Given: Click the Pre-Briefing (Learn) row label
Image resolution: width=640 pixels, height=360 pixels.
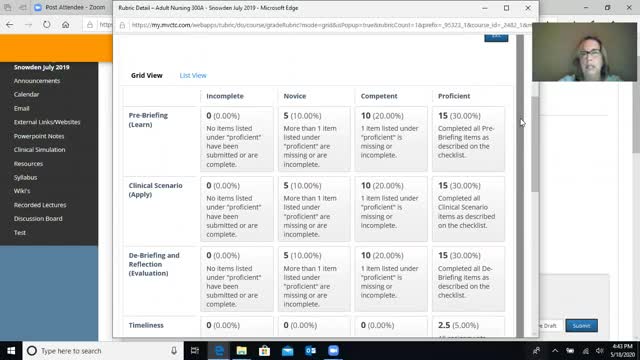Looking at the screenshot, I should pyautogui.click(x=148, y=120).
